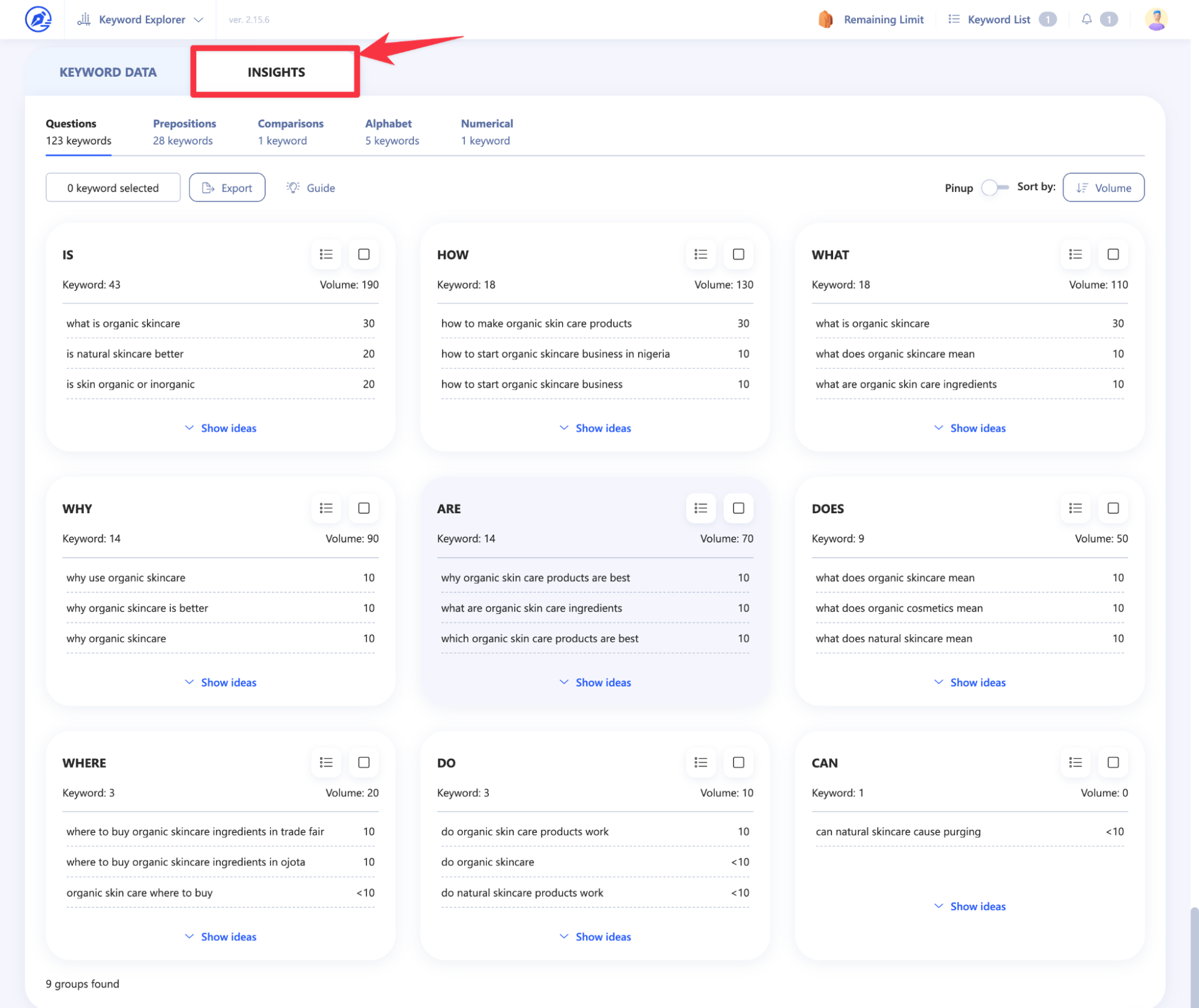The image size is (1199, 1008).
Task: Open the Sort by Volume dropdown
Action: click(x=1103, y=188)
